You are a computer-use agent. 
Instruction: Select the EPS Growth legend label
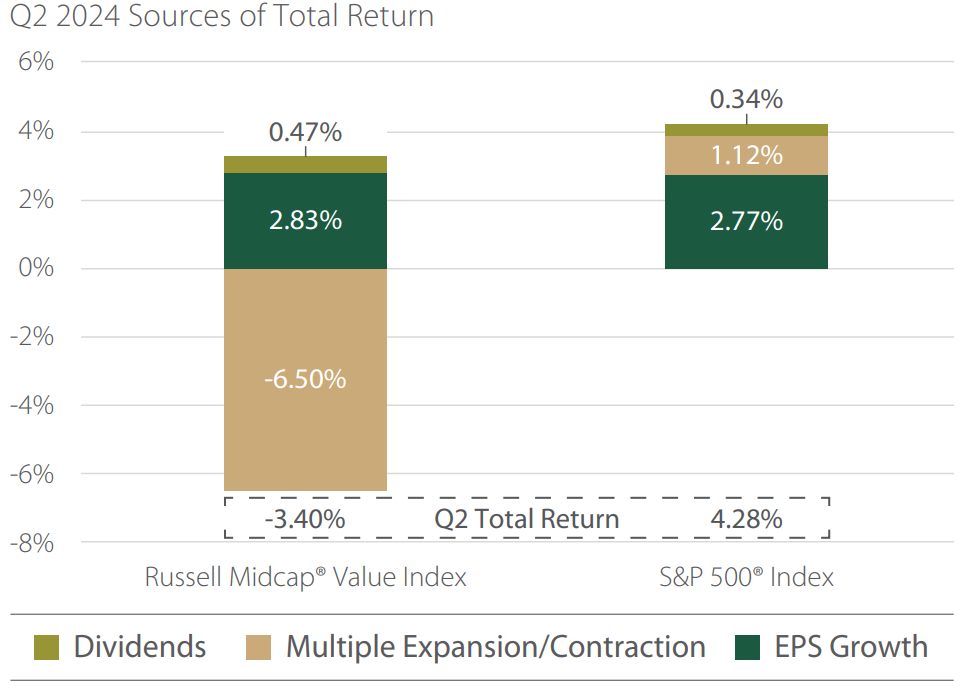(x=851, y=647)
